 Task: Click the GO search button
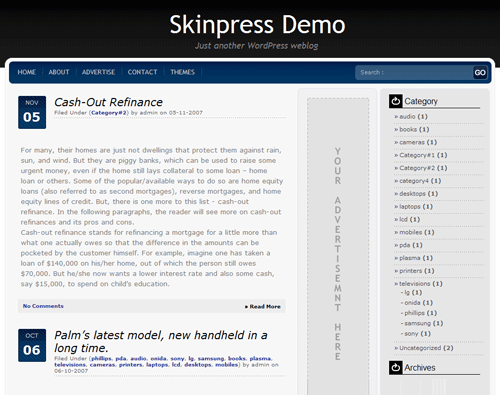point(480,73)
